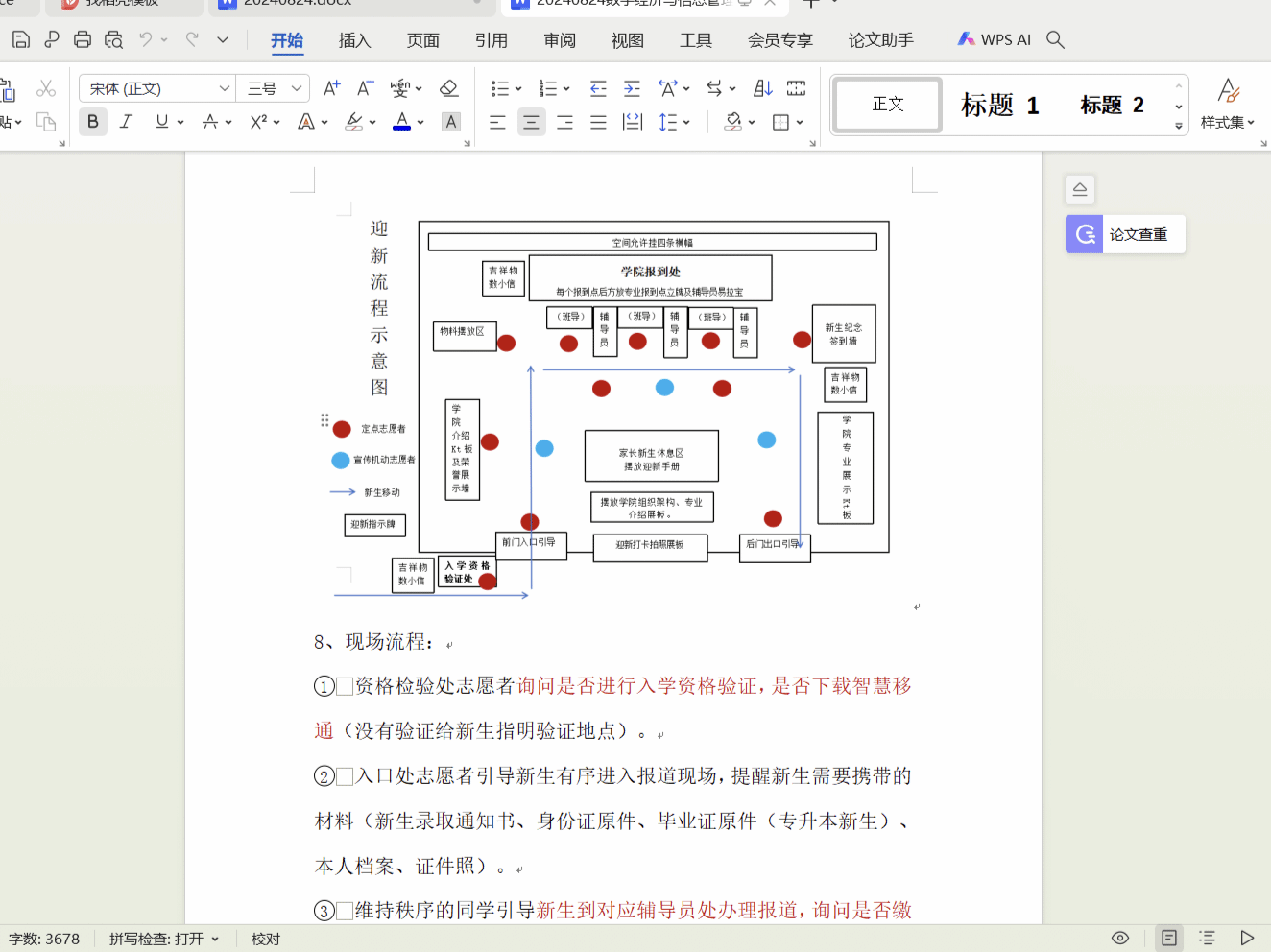Click the 论文查重 button
Viewport: 1271px width, 952px height.
(1126, 234)
